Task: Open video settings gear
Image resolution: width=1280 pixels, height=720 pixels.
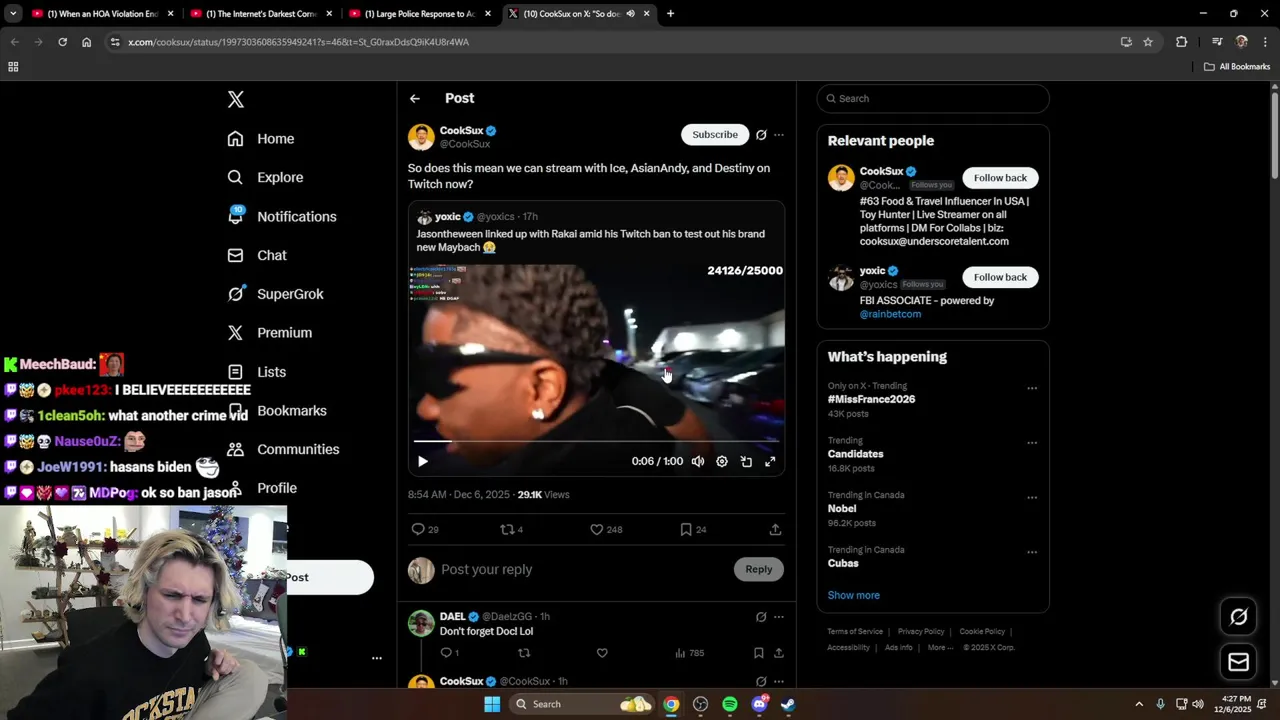Action: point(722,461)
